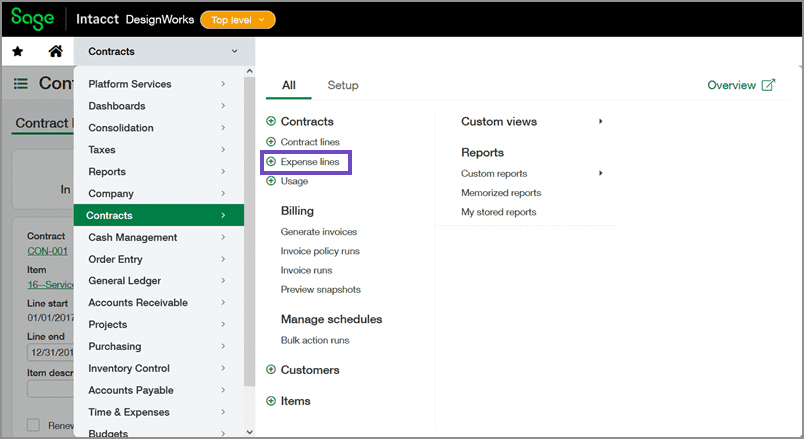804x439 pixels.
Task: Open the CON-001 contract link
Action: (47, 250)
